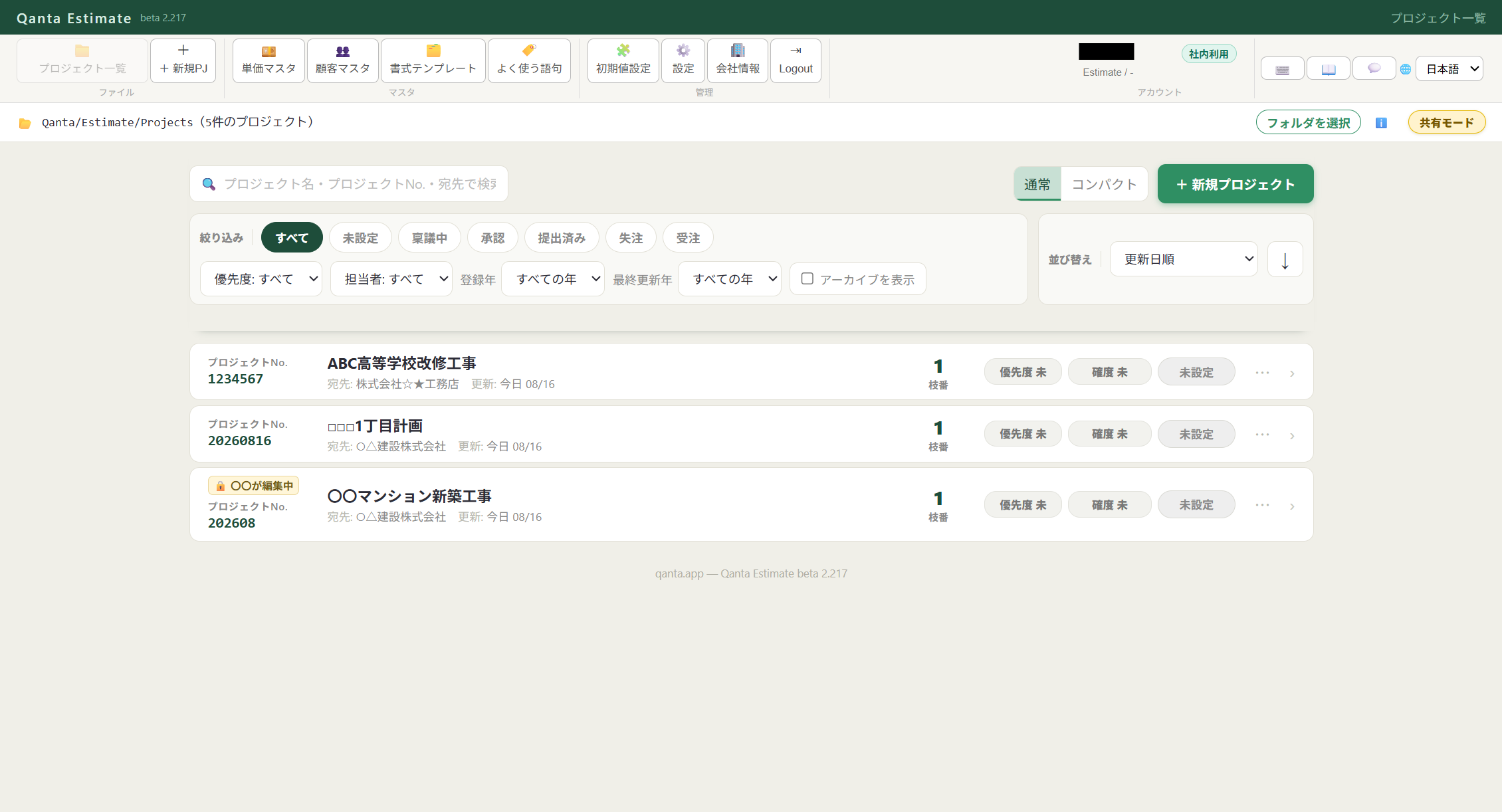The image size is (1502, 812).
Task: Open the 最終更新年 すべての年 dropdown
Action: pyautogui.click(x=730, y=278)
